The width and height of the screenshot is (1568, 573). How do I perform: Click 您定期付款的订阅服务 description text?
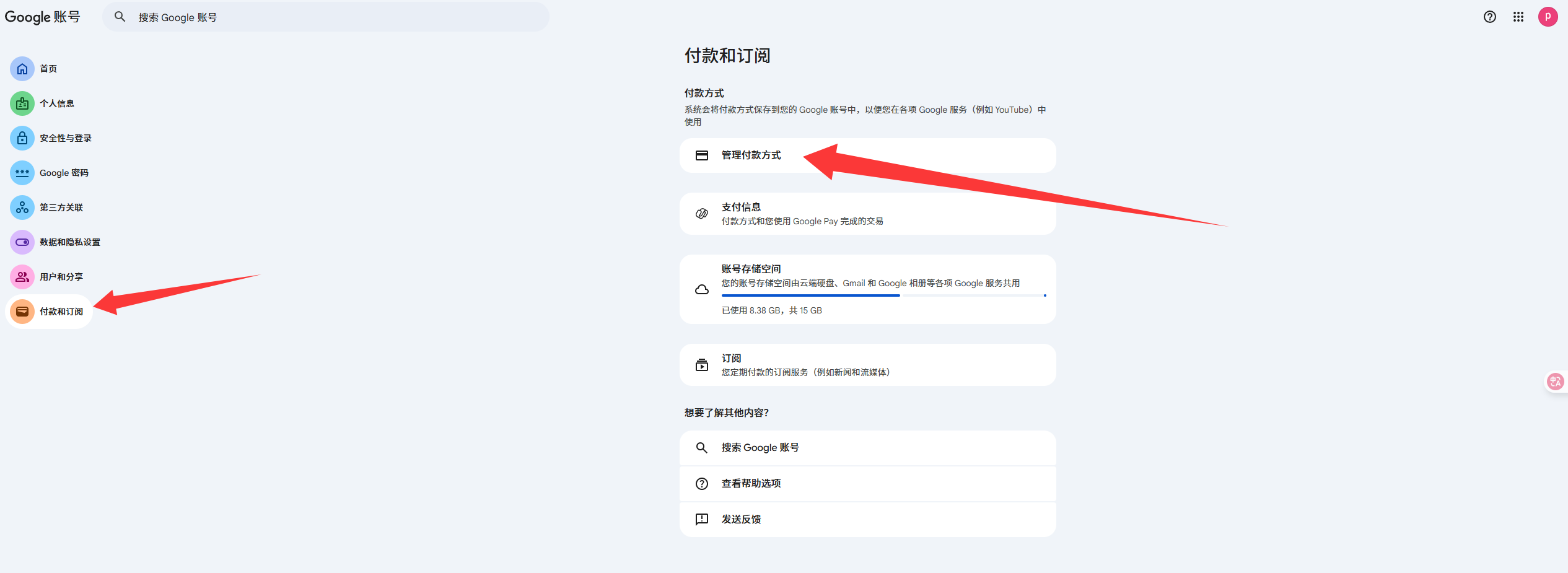[x=805, y=372]
